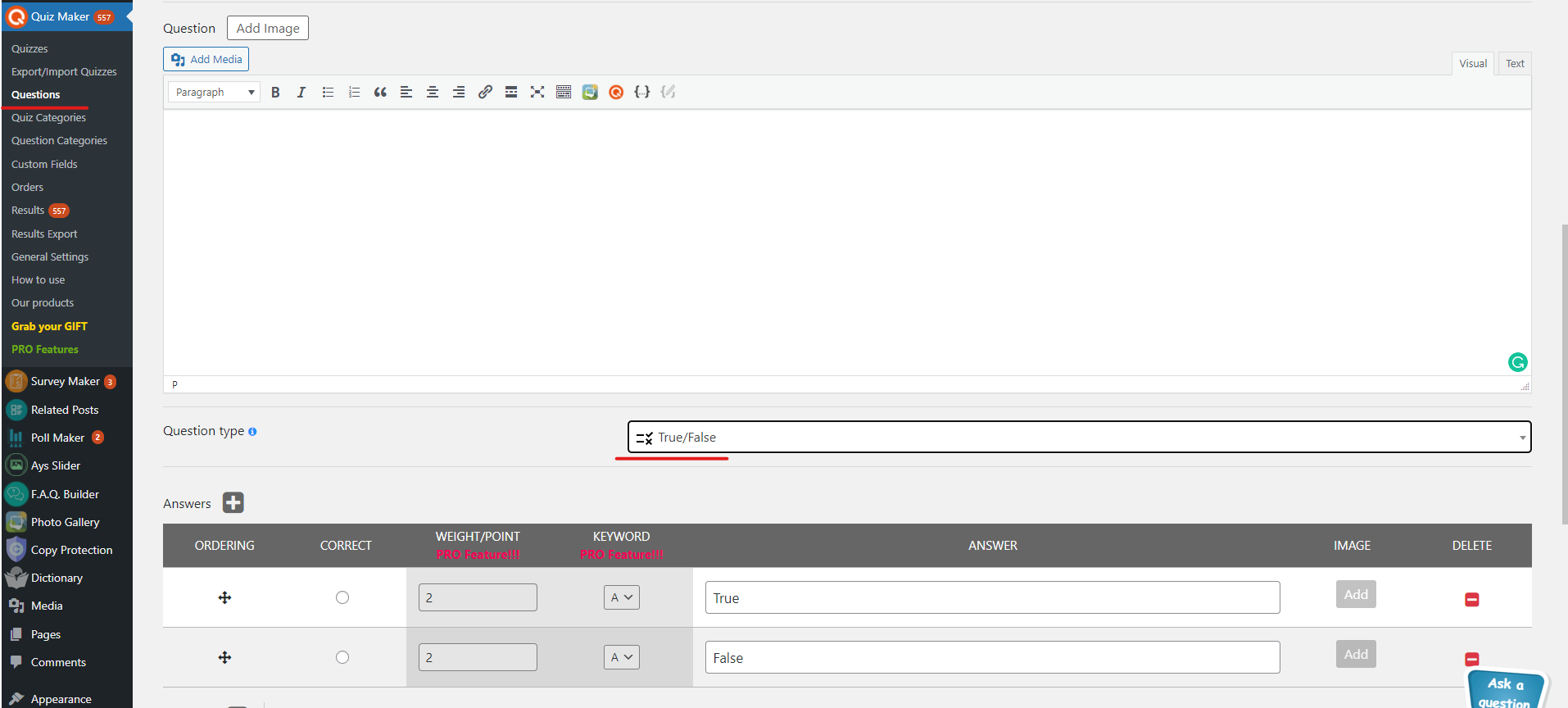
Task: Mark False as the correct answer
Action: pos(342,657)
